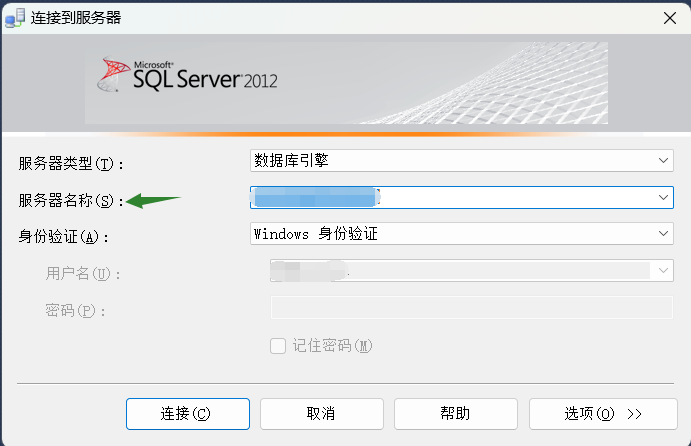The image size is (691, 446).
Task: Click the 服务器类型(T) label
Action: click(x=71, y=164)
